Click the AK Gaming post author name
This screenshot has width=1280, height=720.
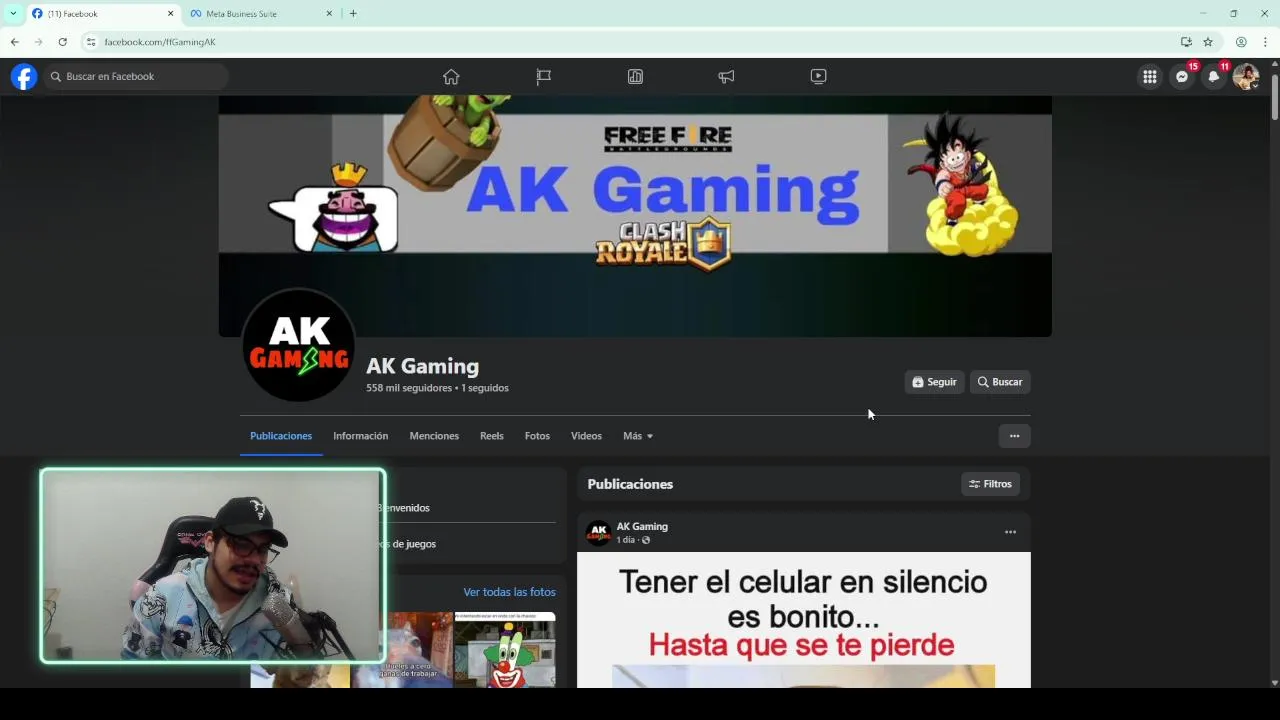coord(642,527)
